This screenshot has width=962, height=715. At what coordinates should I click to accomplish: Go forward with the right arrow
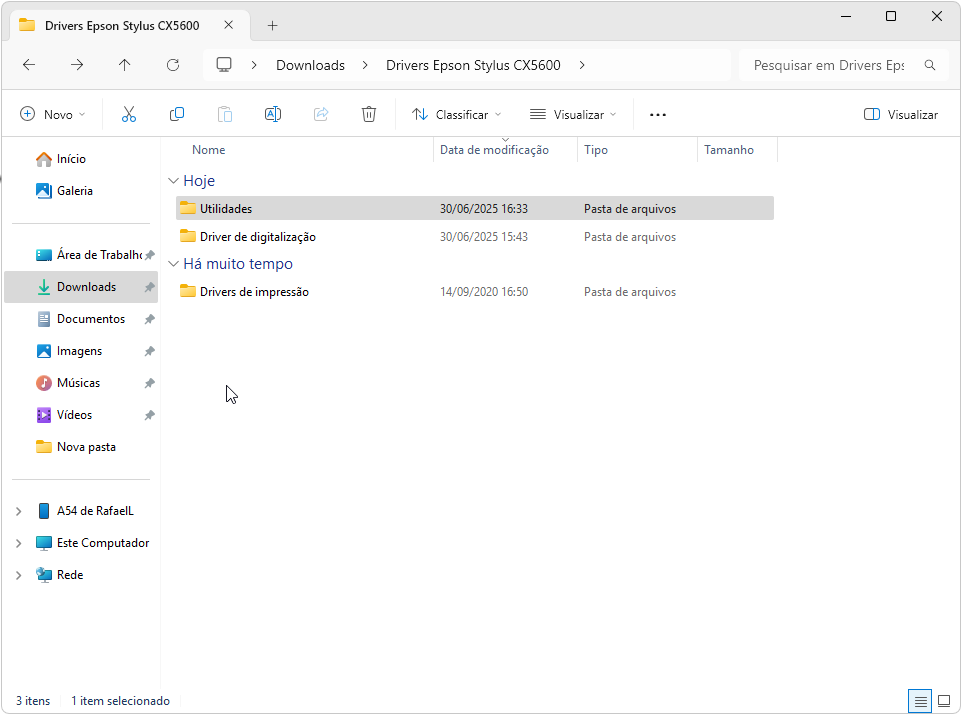pos(77,65)
